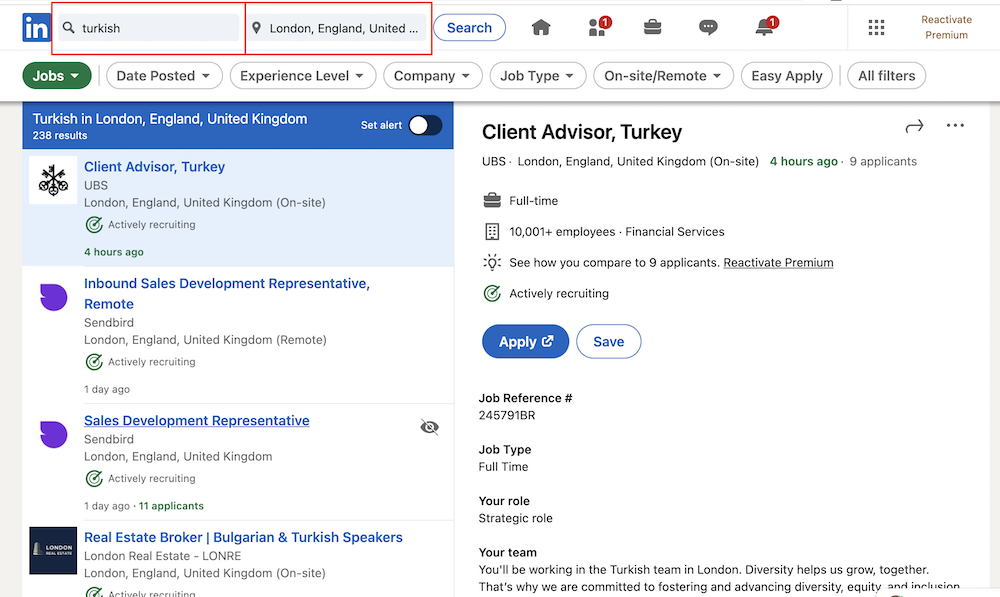The width and height of the screenshot is (1000, 597).
Task: Click the keyword search field containing turkish
Action: tap(149, 28)
